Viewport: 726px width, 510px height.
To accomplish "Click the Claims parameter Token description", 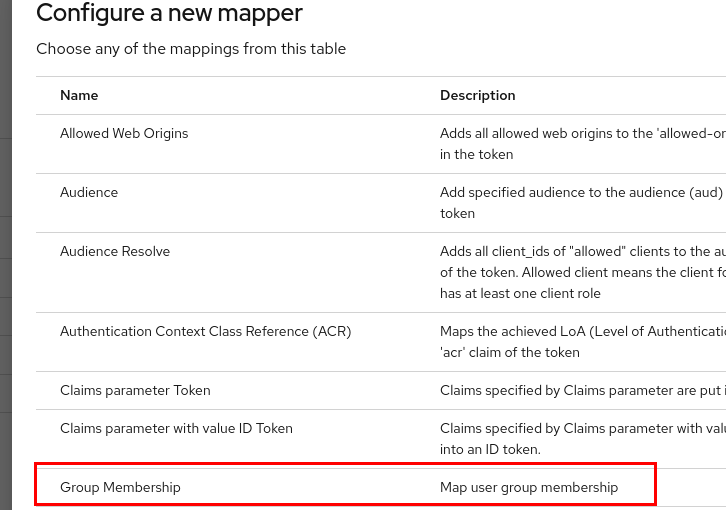I will [x=582, y=390].
